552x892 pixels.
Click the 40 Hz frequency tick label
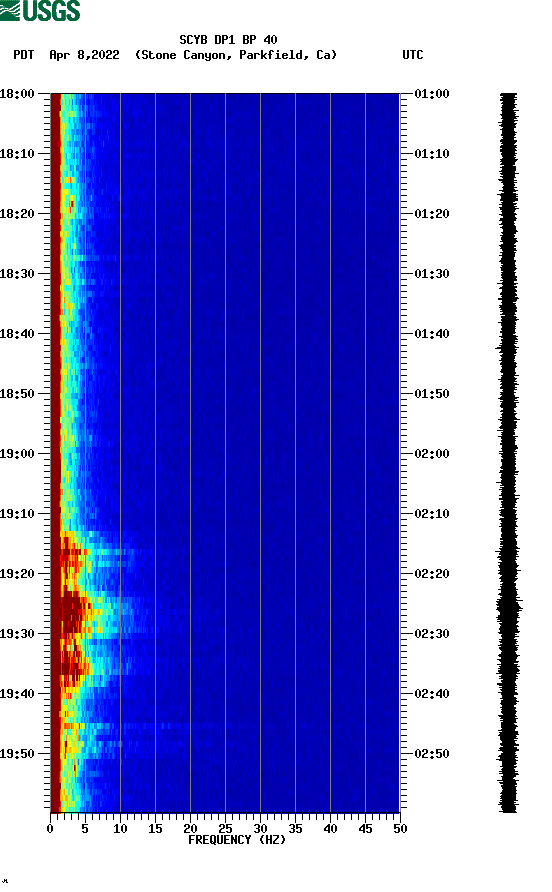point(330,829)
